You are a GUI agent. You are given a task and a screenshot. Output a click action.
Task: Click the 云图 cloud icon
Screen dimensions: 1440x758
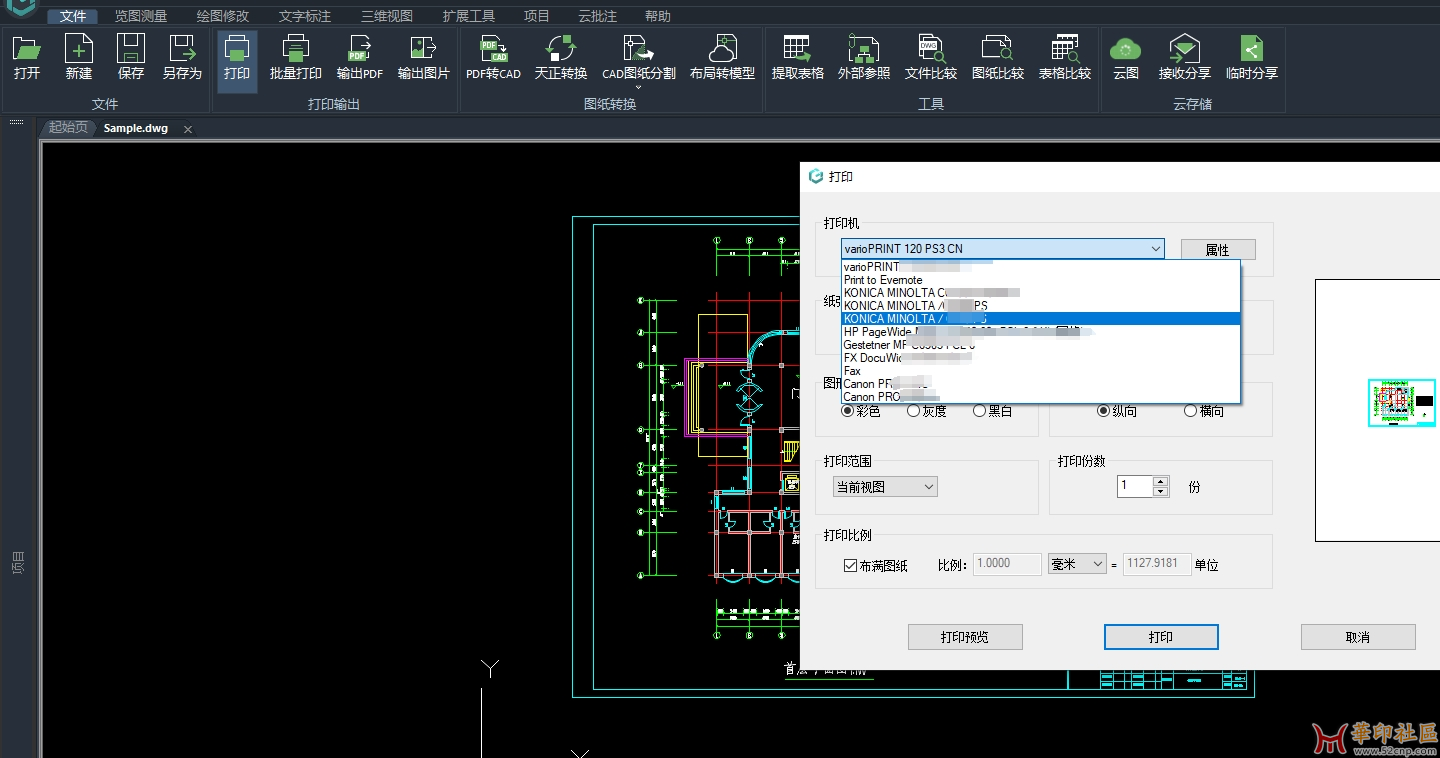click(1126, 48)
